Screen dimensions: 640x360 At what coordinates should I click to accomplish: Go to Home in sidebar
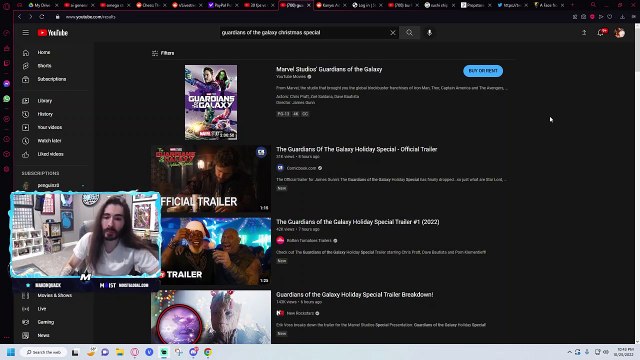click(44, 52)
